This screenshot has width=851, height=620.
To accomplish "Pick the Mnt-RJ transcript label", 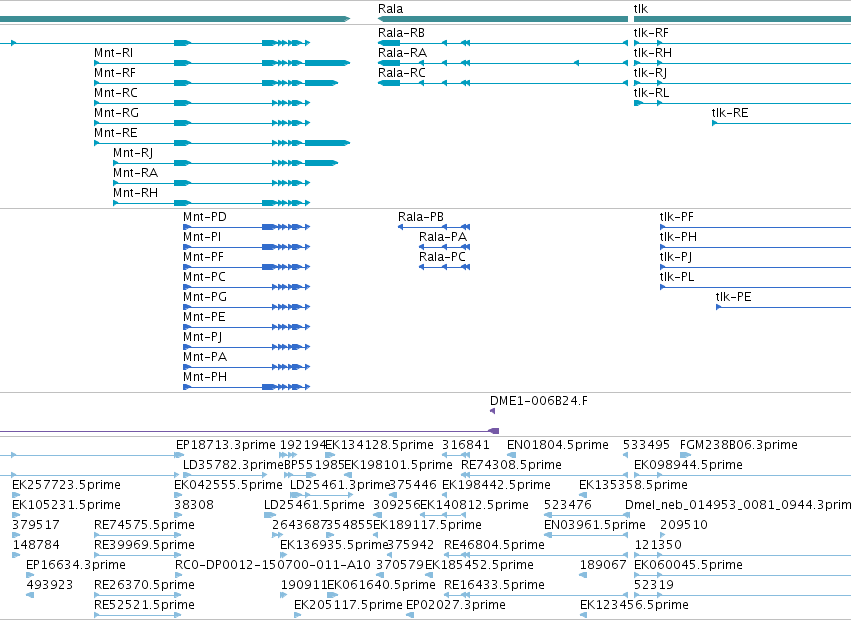I will pyautogui.click(x=133, y=153).
